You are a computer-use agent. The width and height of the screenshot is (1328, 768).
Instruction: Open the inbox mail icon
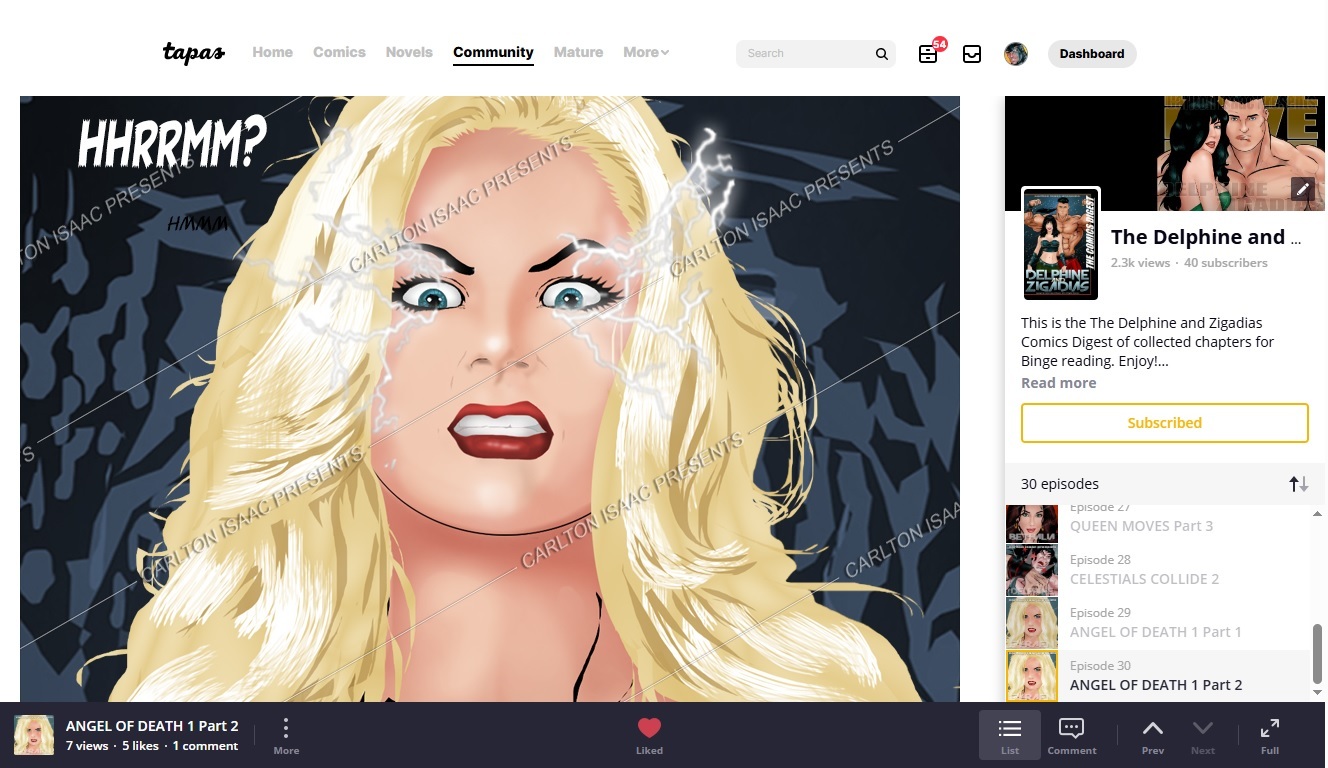(972, 54)
